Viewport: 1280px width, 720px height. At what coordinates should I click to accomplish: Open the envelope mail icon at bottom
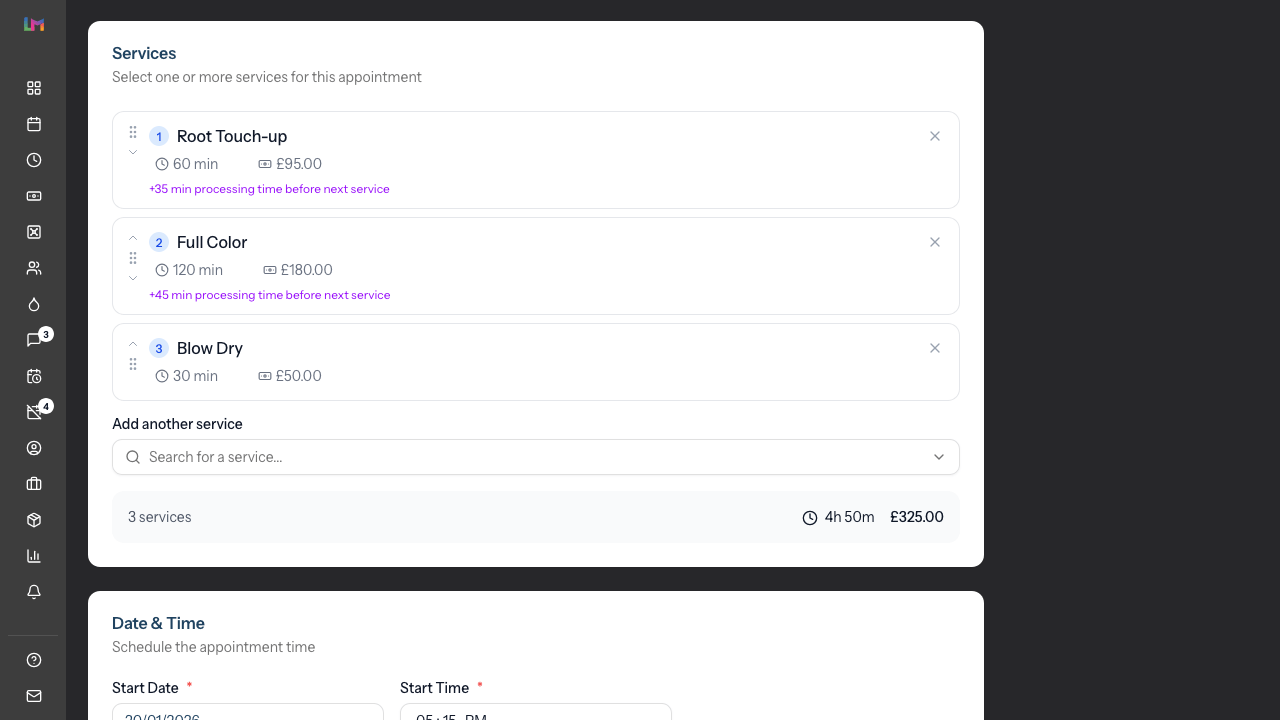(33, 696)
